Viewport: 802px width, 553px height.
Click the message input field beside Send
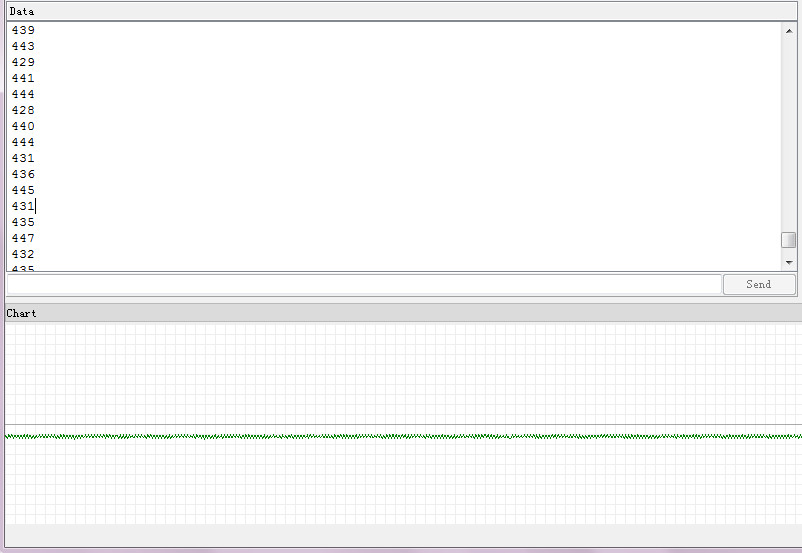point(364,284)
